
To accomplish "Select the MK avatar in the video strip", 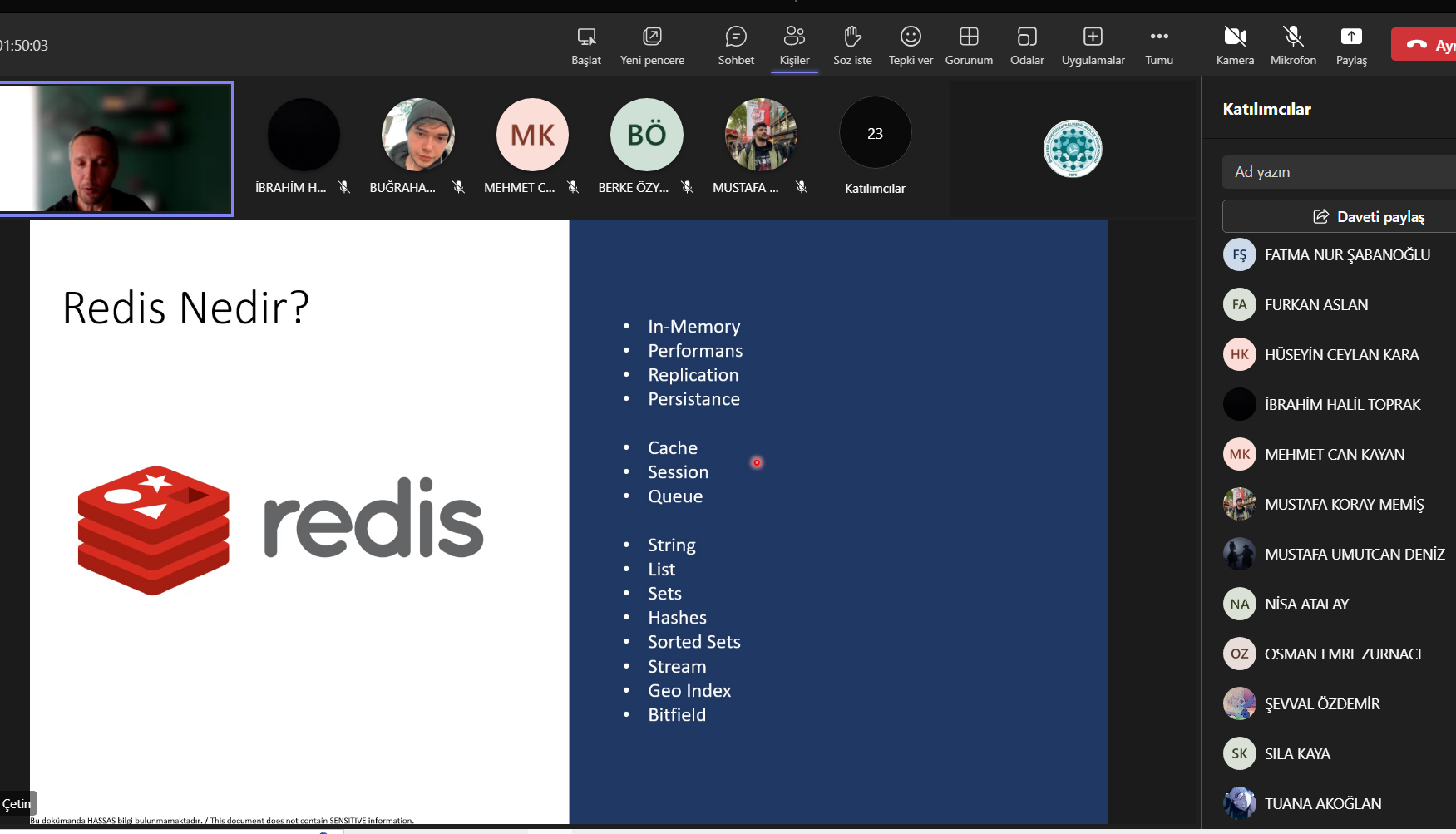I will [532, 134].
